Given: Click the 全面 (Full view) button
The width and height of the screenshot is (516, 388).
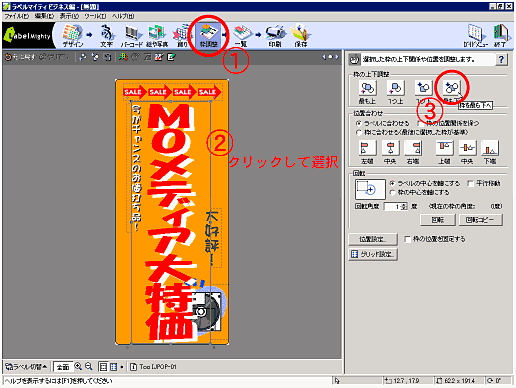Looking at the screenshot, I should tap(62, 367).
